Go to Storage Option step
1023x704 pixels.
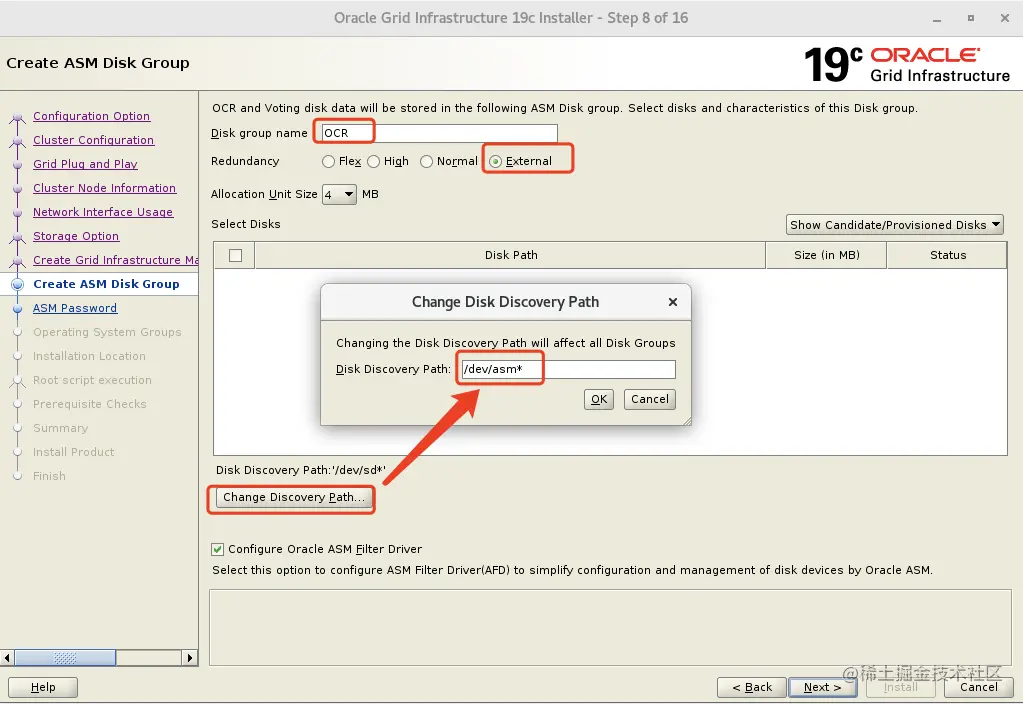(x=76, y=236)
